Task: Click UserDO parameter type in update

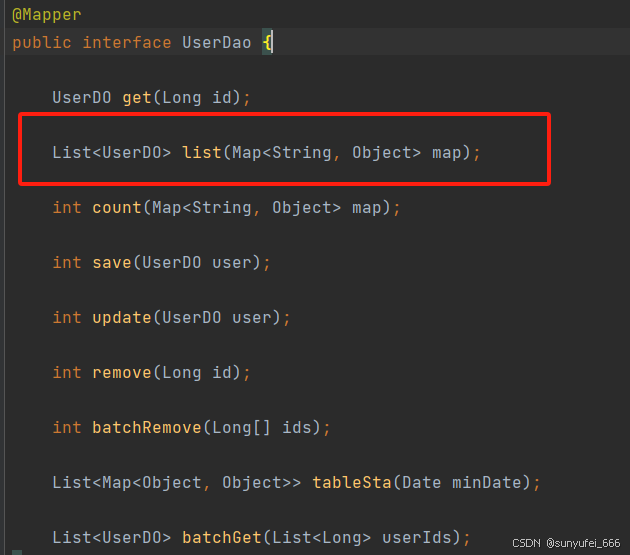Action: click(x=192, y=318)
